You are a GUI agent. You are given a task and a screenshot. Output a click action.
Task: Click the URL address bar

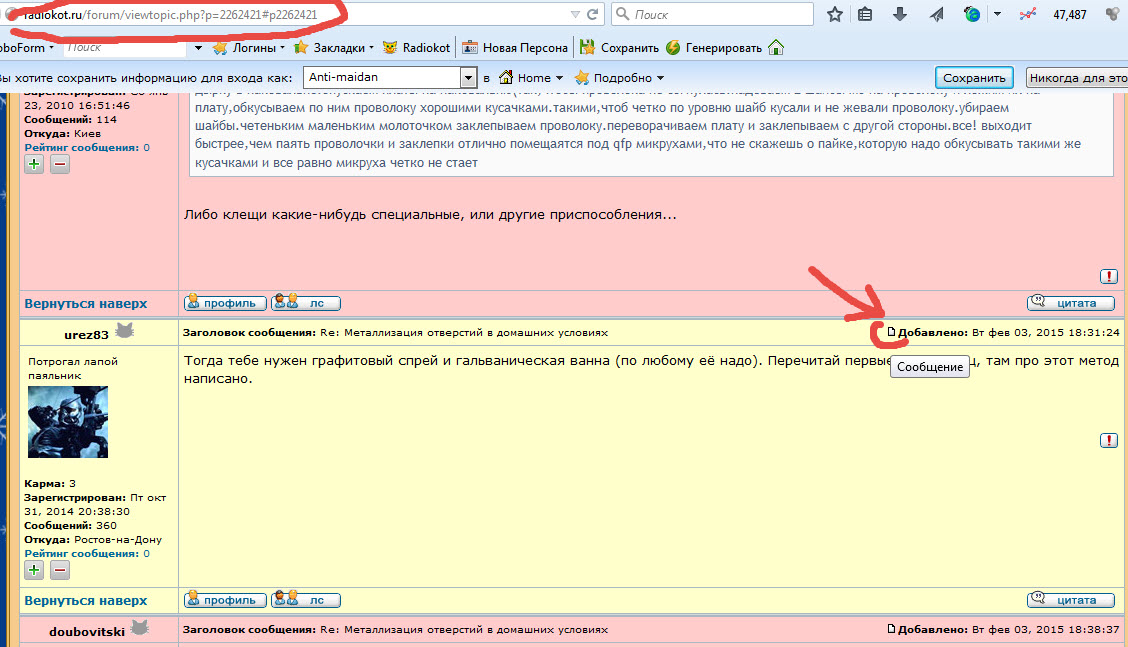[x=302, y=14]
